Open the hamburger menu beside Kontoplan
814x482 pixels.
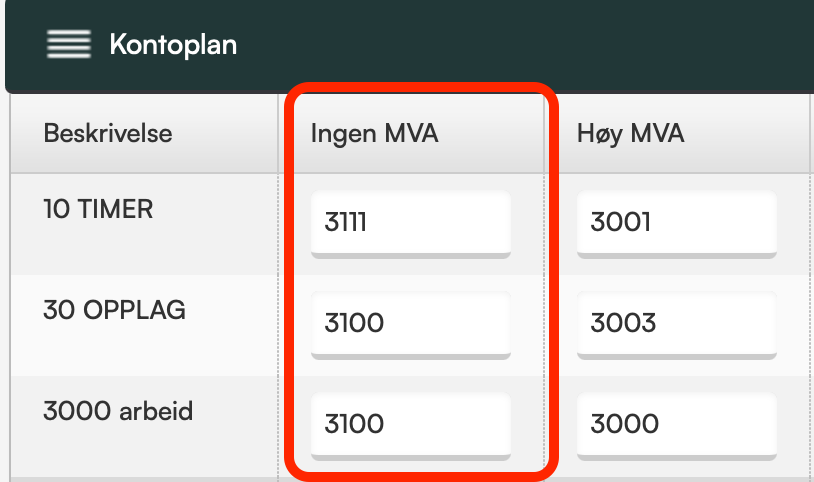pos(69,44)
